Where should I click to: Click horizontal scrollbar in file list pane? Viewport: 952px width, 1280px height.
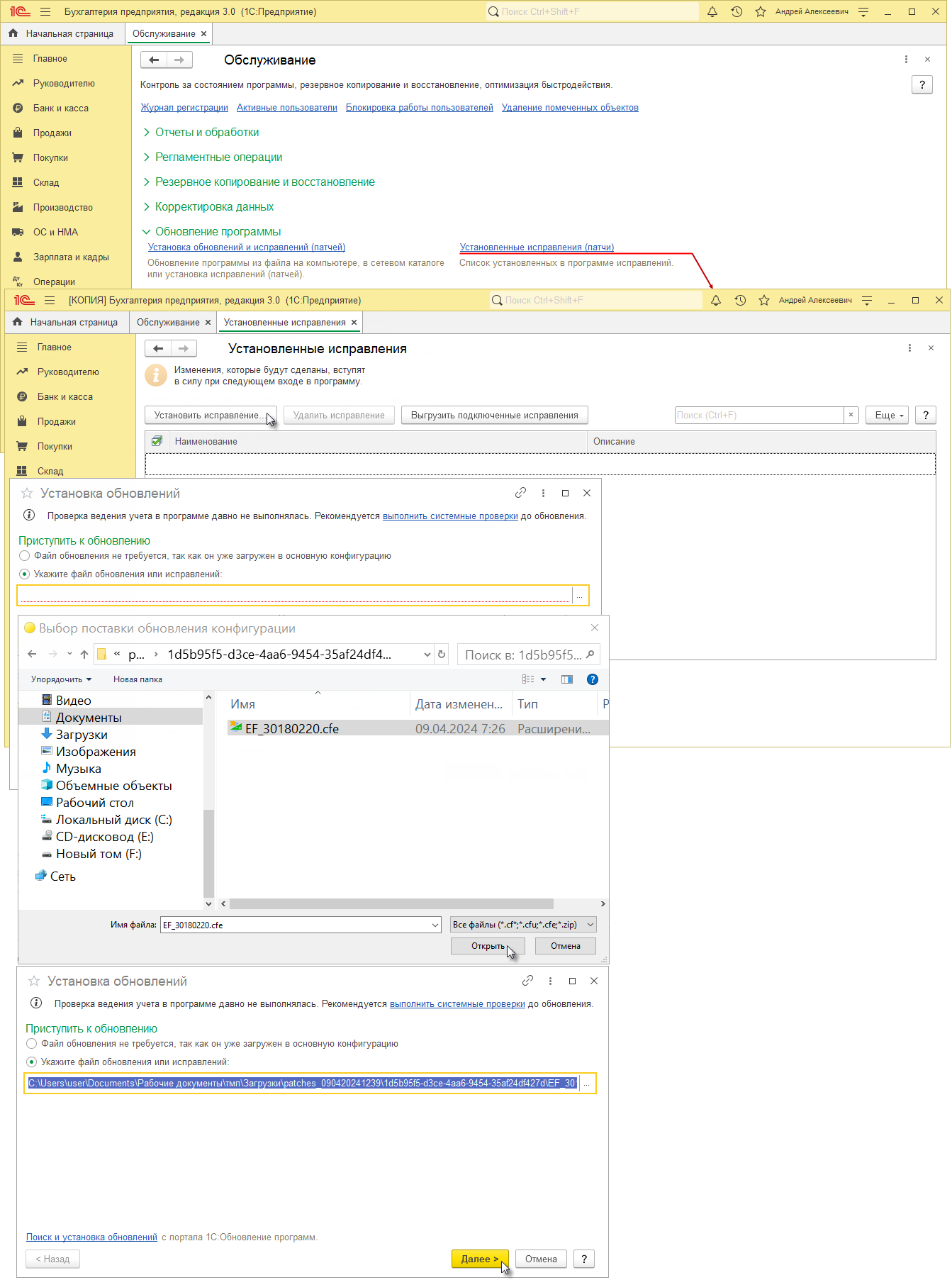[391, 904]
